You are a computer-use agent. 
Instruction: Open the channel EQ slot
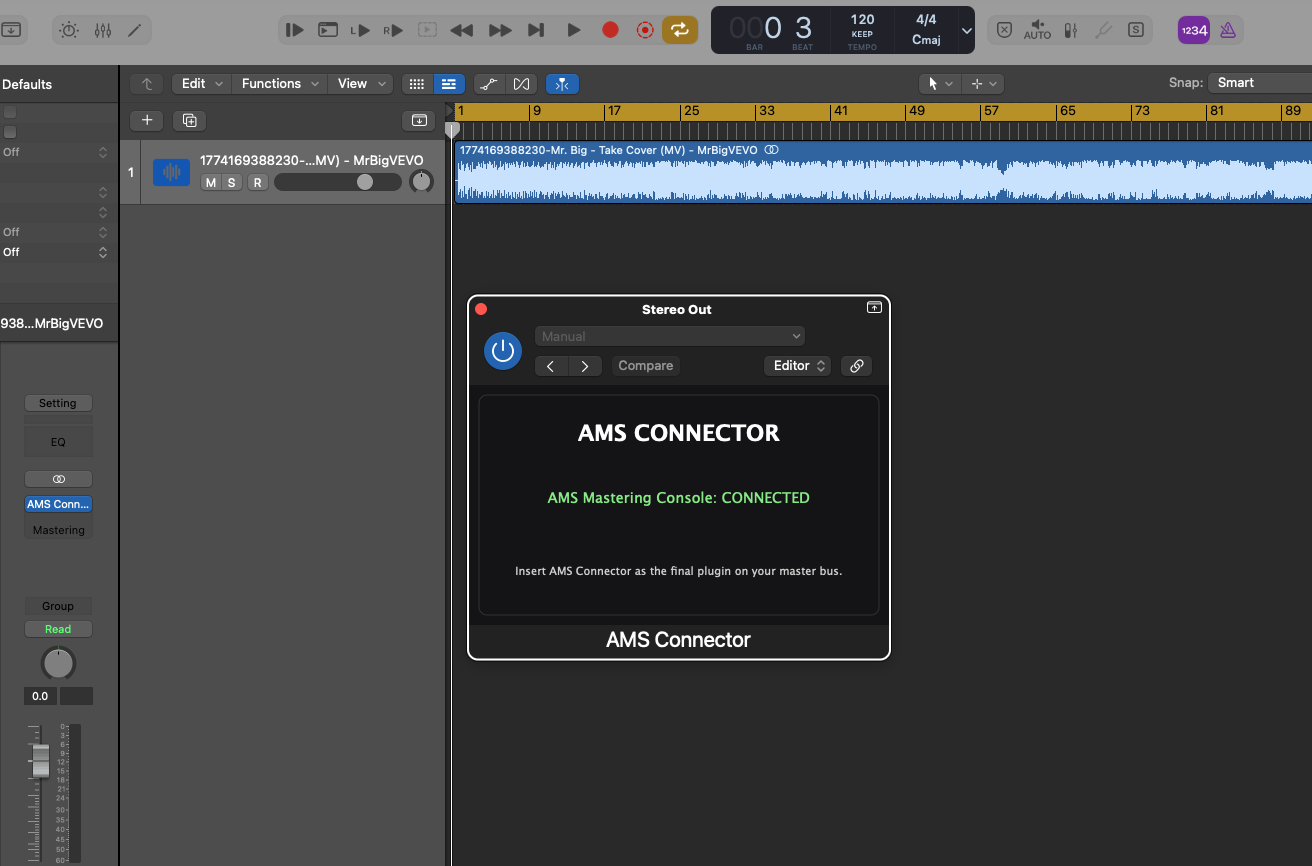point(58,442)
